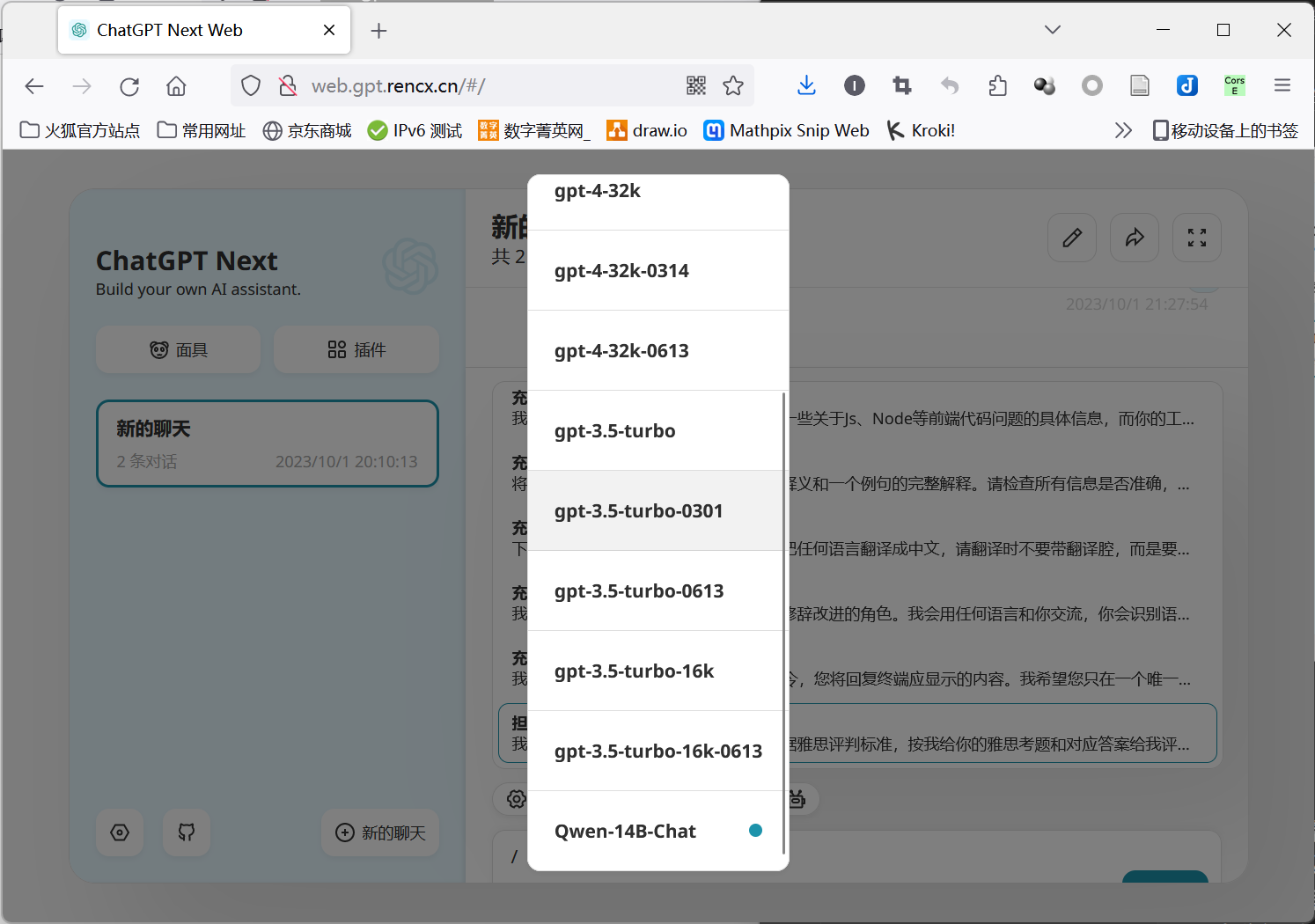
Task: Start a 新的聊天 with plus button
Action: pos(380,832)
